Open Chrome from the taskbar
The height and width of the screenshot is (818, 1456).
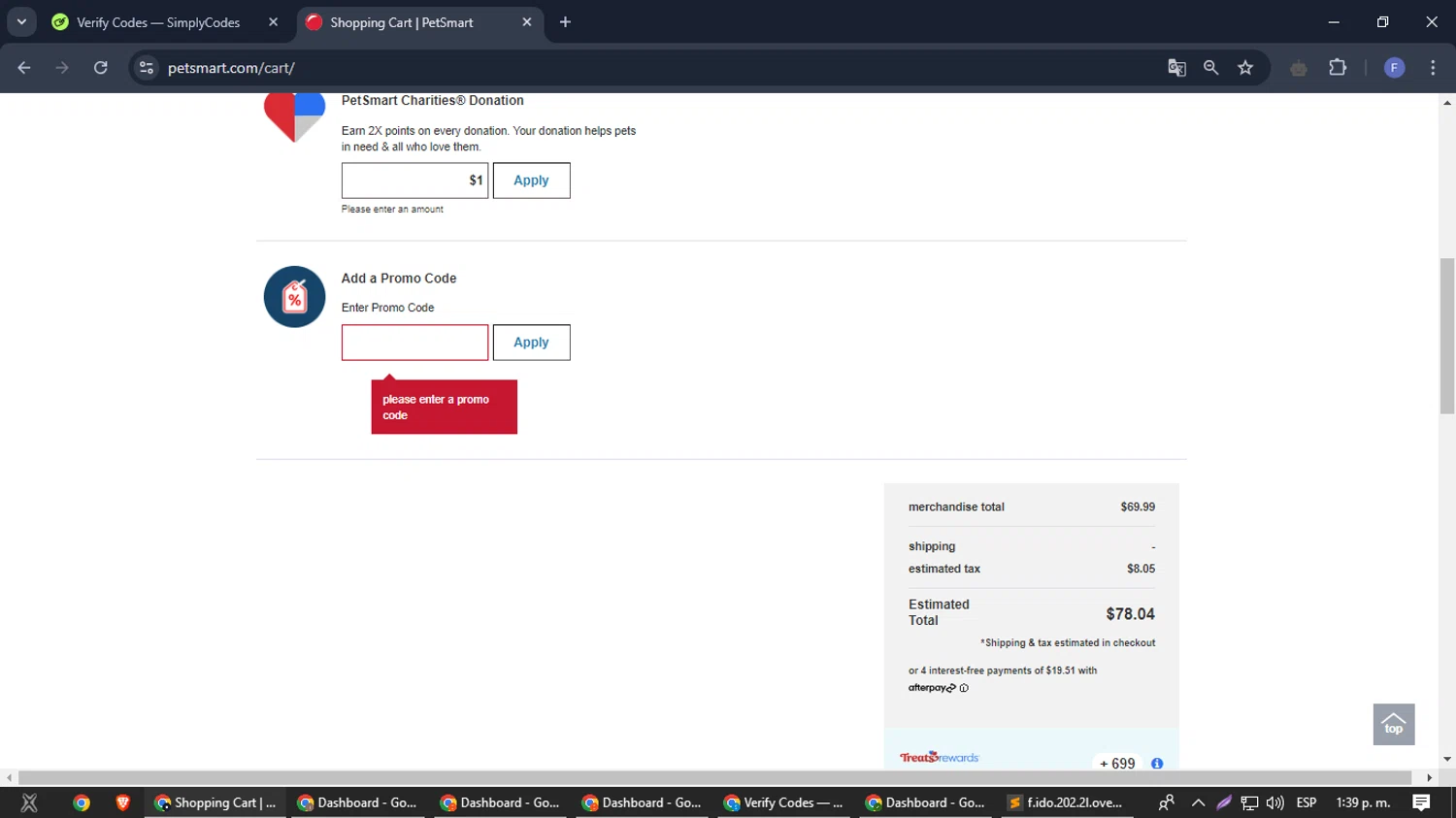click(x=82, y=802)
